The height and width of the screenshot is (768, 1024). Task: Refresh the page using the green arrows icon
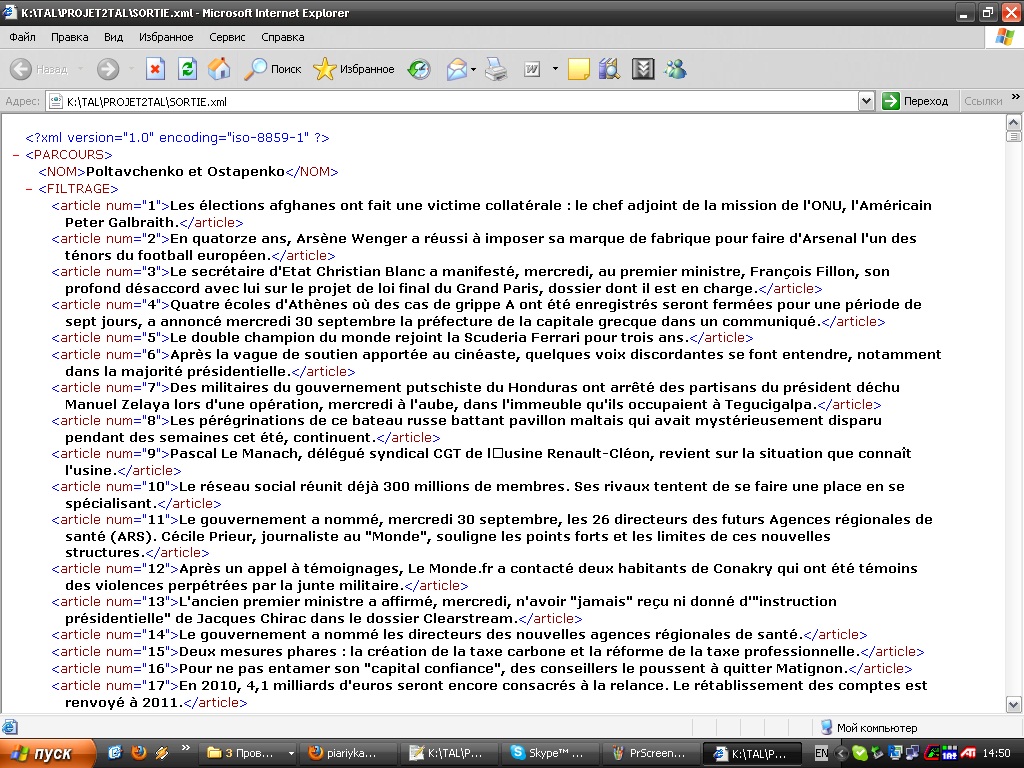187,69
